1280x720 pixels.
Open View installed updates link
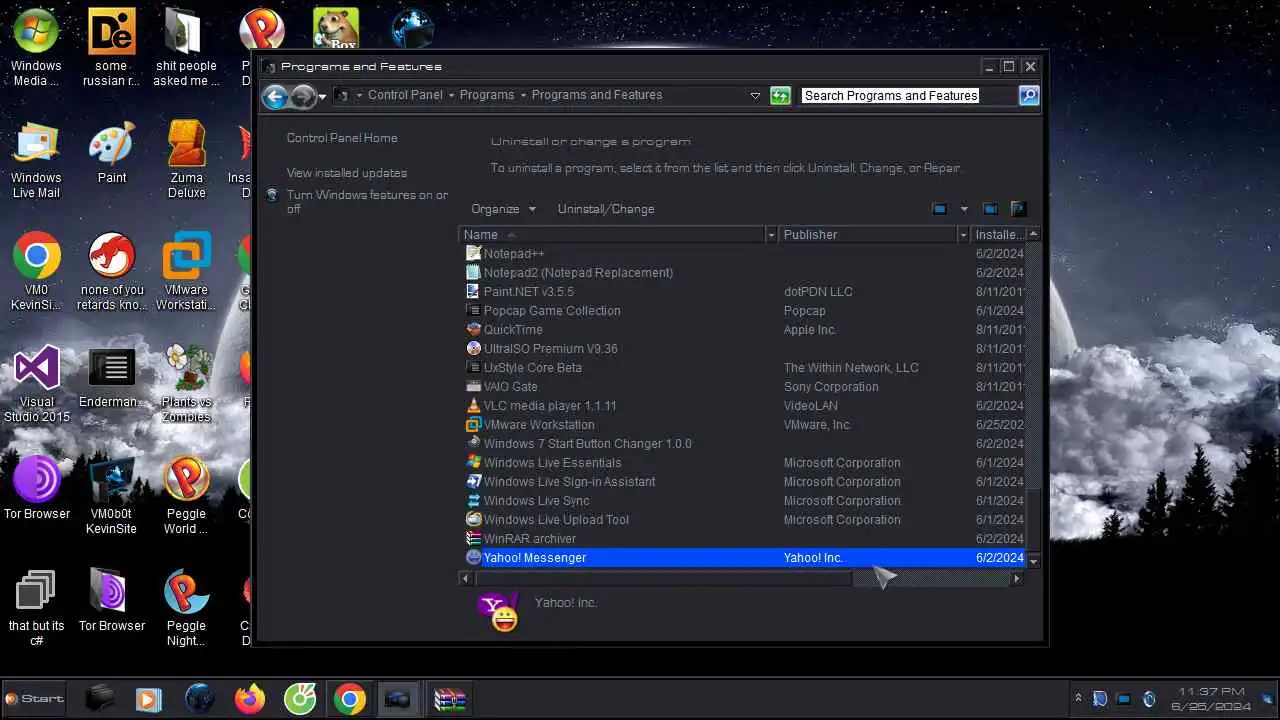click(347, 173)
